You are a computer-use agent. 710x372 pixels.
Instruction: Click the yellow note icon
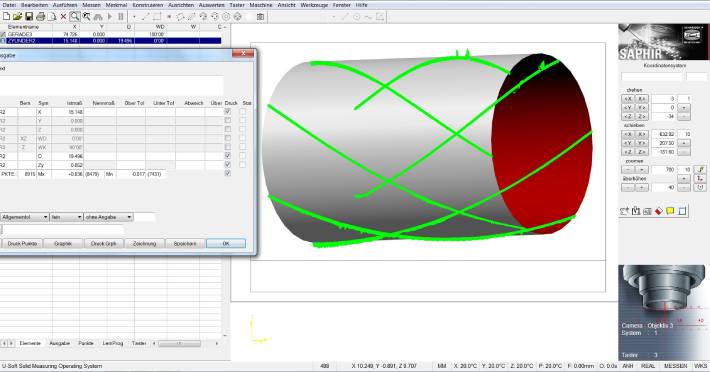click(670, 211)
